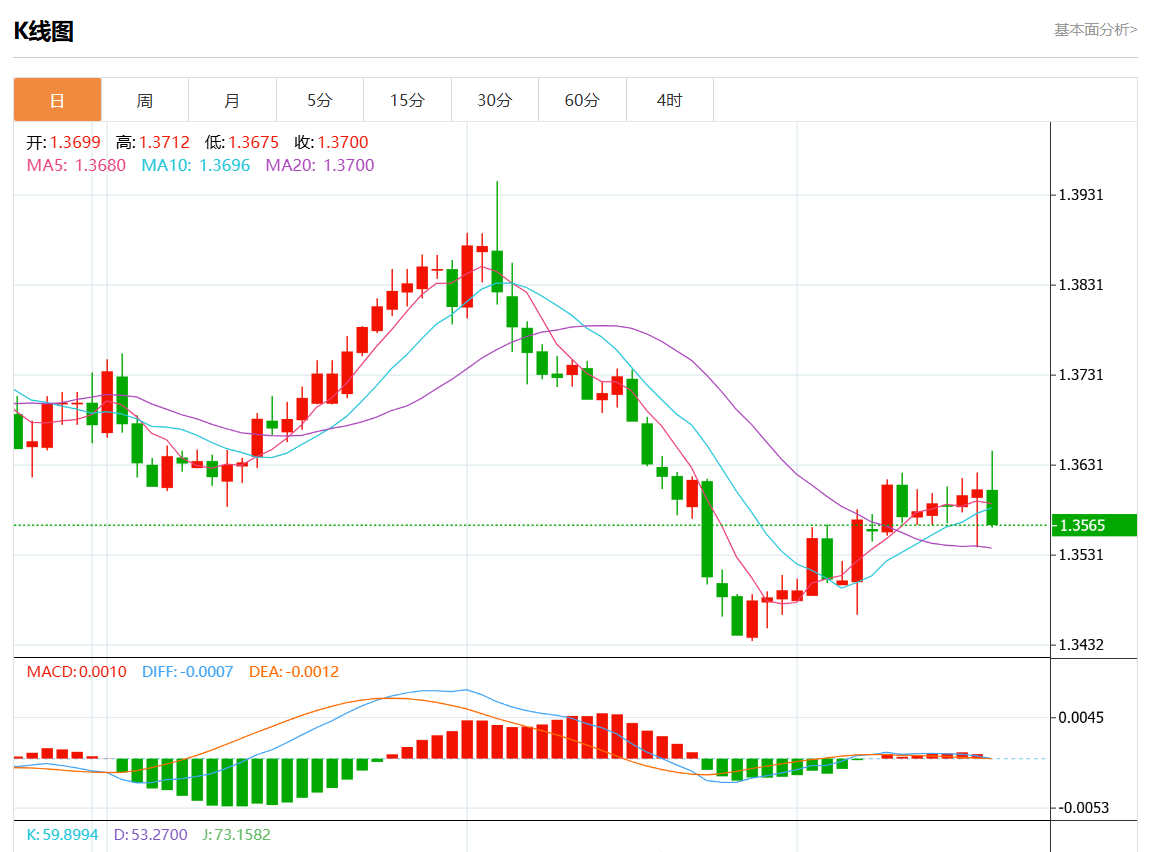Image resolution: width=1152 pixels, height=852 pixels.
Task: Click the 1.3931 price axis label
Action: (1081, 194)
